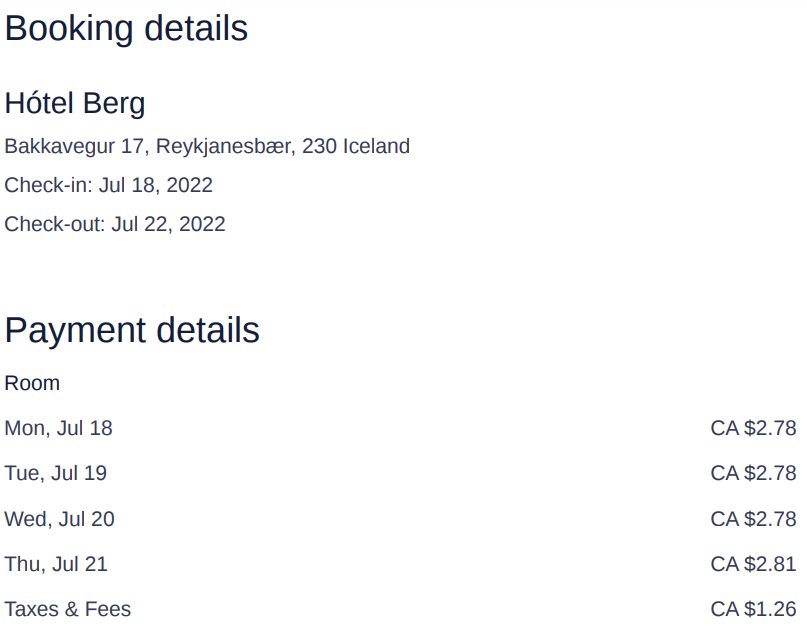Click the Room label
This screenshot has width=807, height=637.
tap(32, 383)
